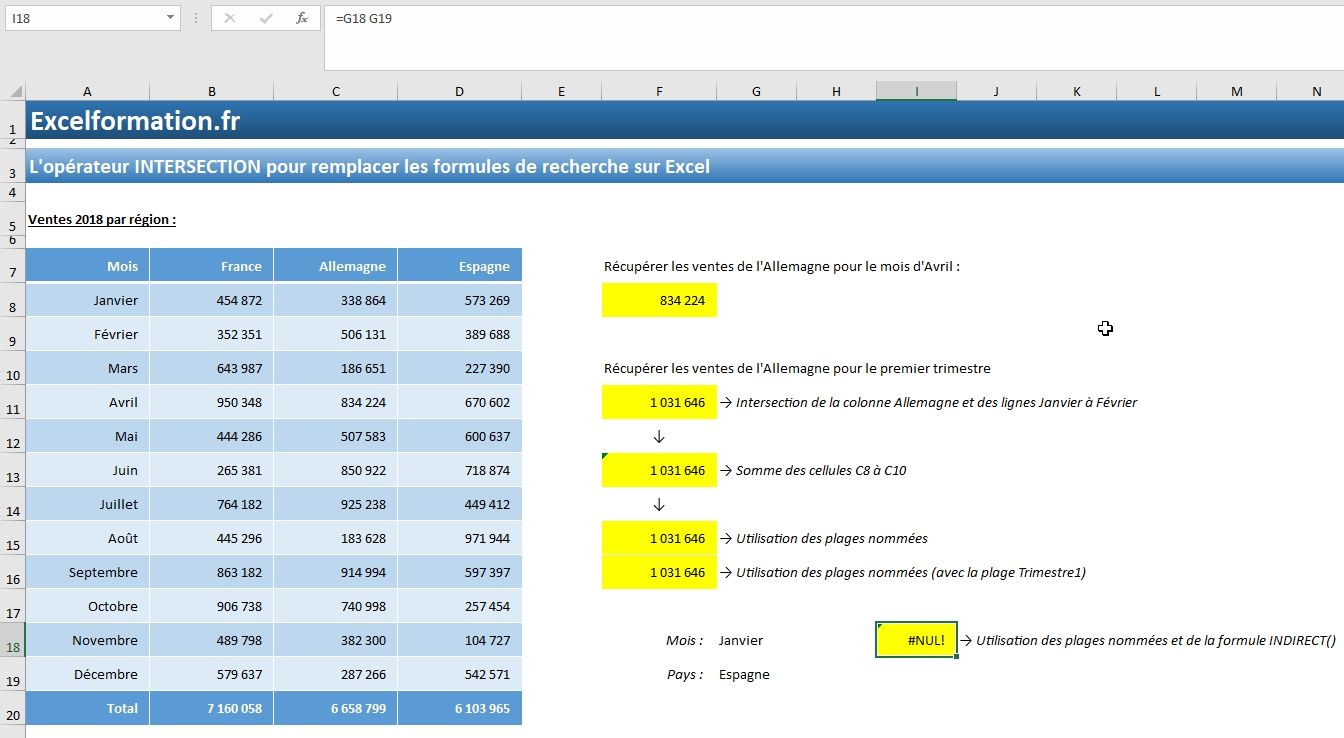Click the Allemagne table header cell
1344x738 pixels.
[335, 266]
